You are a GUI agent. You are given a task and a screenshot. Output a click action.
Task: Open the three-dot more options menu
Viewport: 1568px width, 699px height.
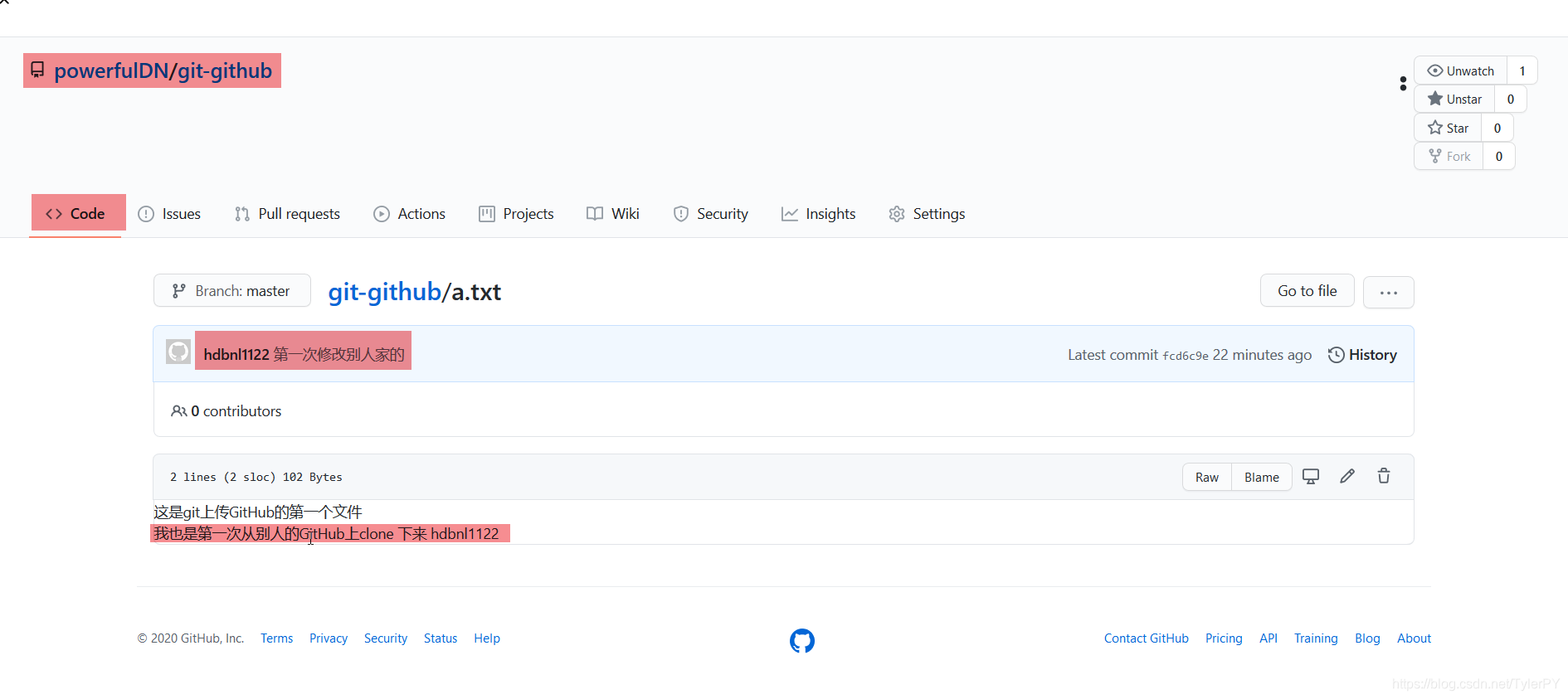pos(1389,292)
